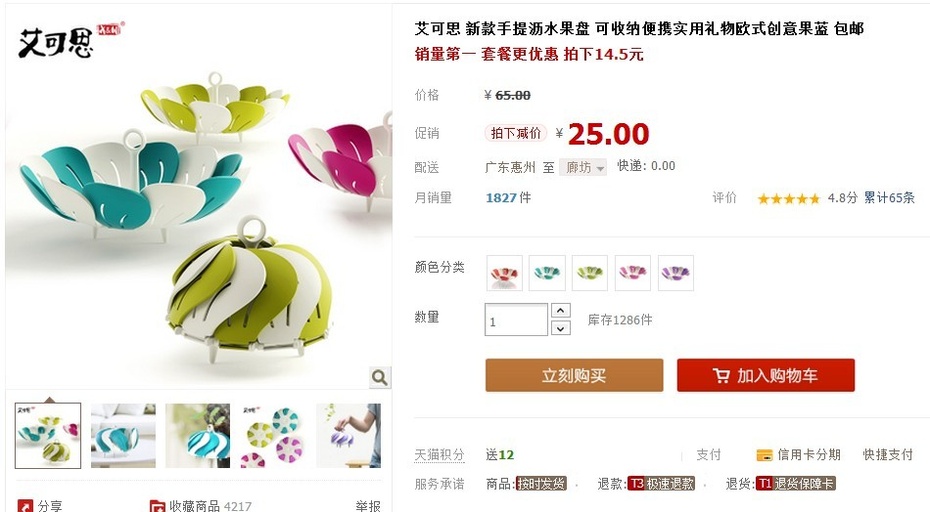Pick the purple fruit basket color option
The width and height of the screenshot is (930, 512).
click(x=676, y=273)
